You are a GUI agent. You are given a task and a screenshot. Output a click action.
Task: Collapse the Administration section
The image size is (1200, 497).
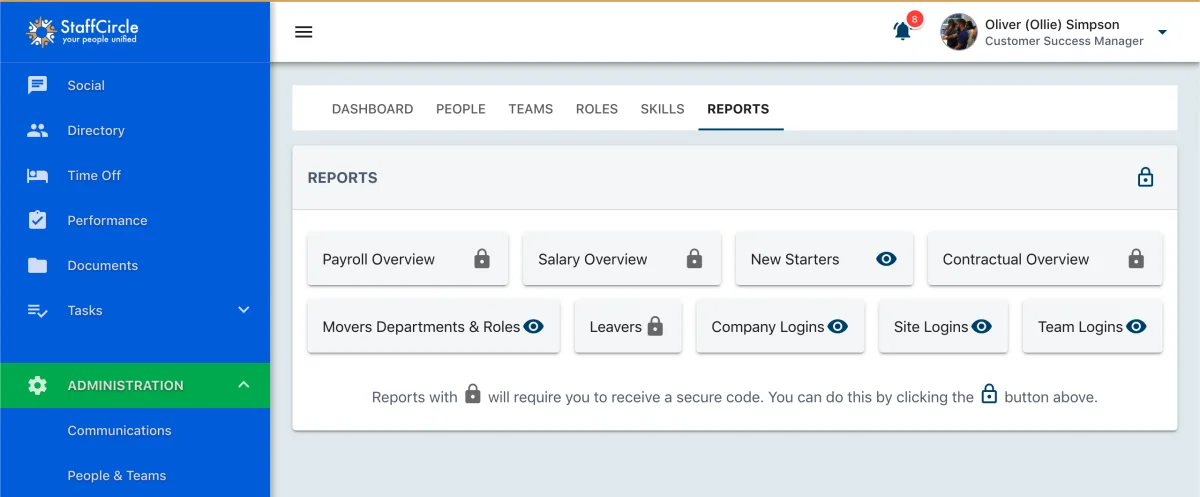(x=243, y=385)
